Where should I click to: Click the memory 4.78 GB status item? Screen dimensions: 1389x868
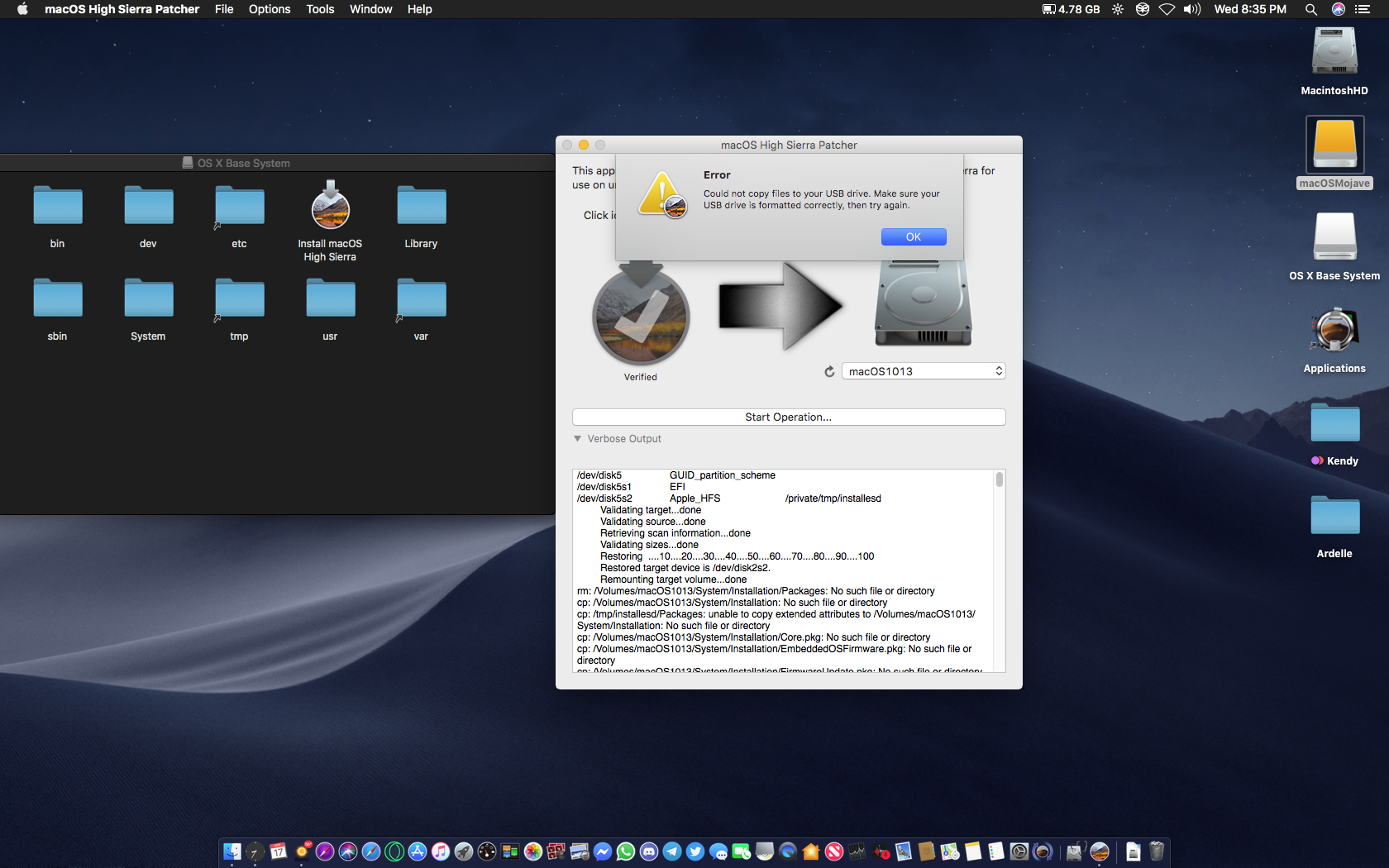(1071, 9)
